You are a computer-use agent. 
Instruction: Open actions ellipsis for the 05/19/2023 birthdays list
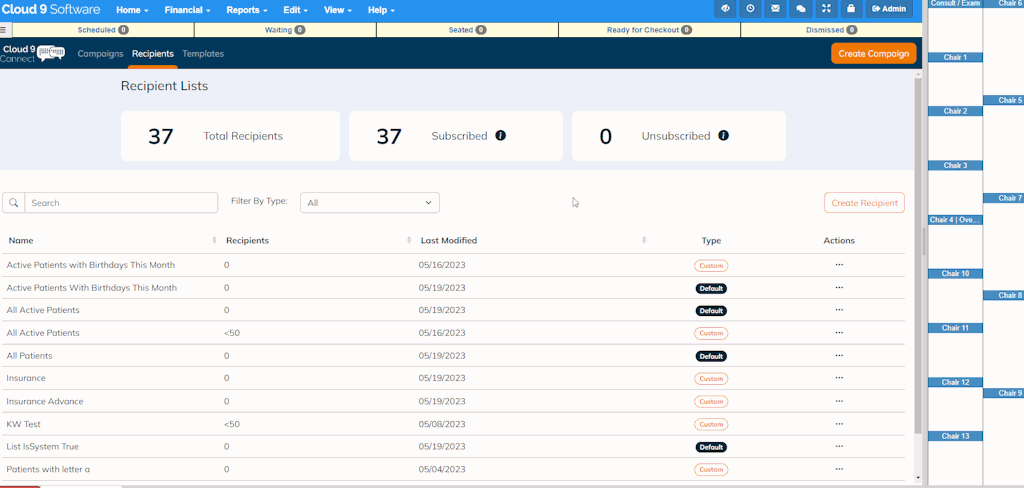tap(839, 287)
